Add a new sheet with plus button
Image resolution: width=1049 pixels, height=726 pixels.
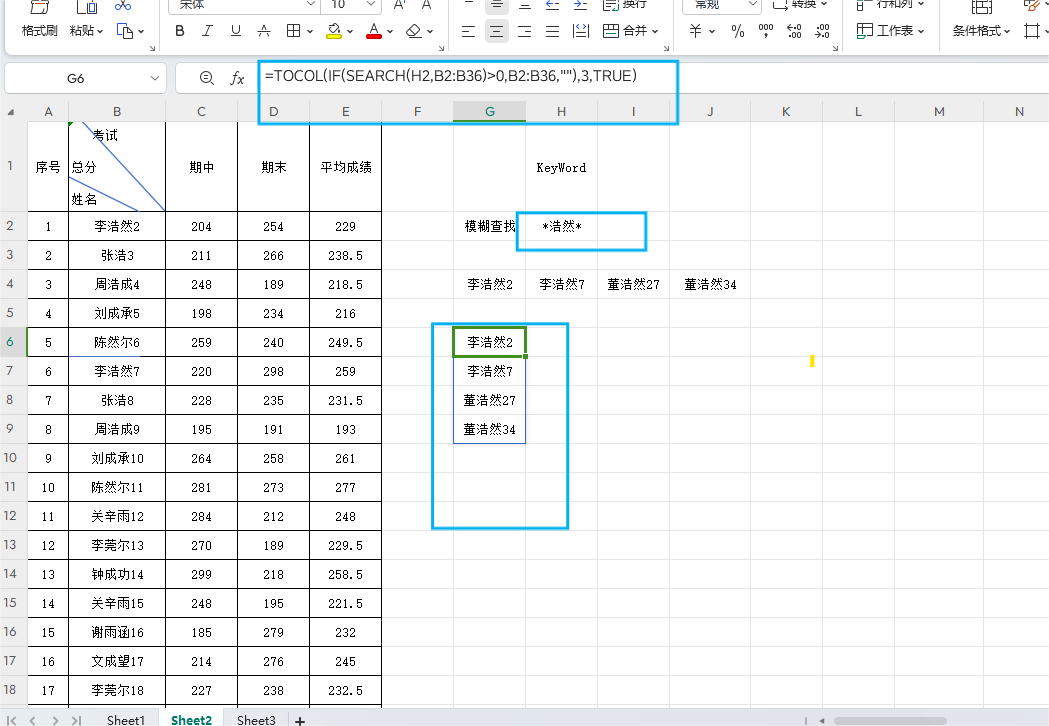300,721
